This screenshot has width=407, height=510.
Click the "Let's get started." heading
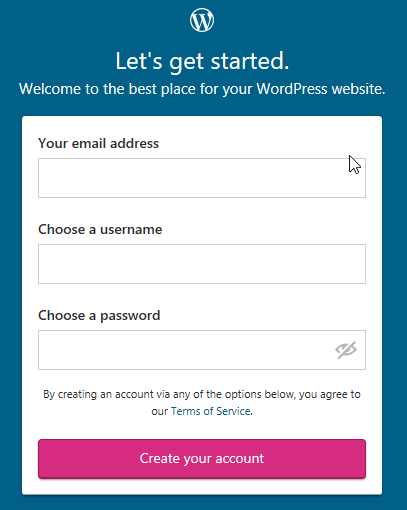click(202, 61)
